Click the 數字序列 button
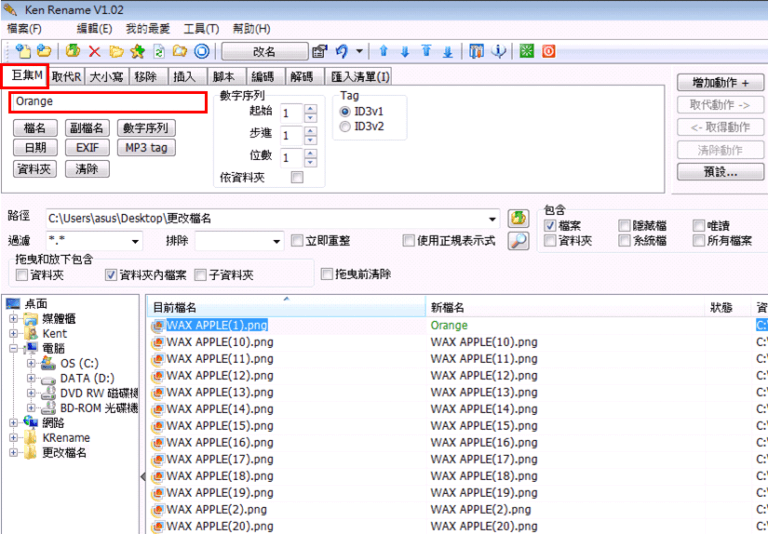768x534 pixels. (145, 128)
